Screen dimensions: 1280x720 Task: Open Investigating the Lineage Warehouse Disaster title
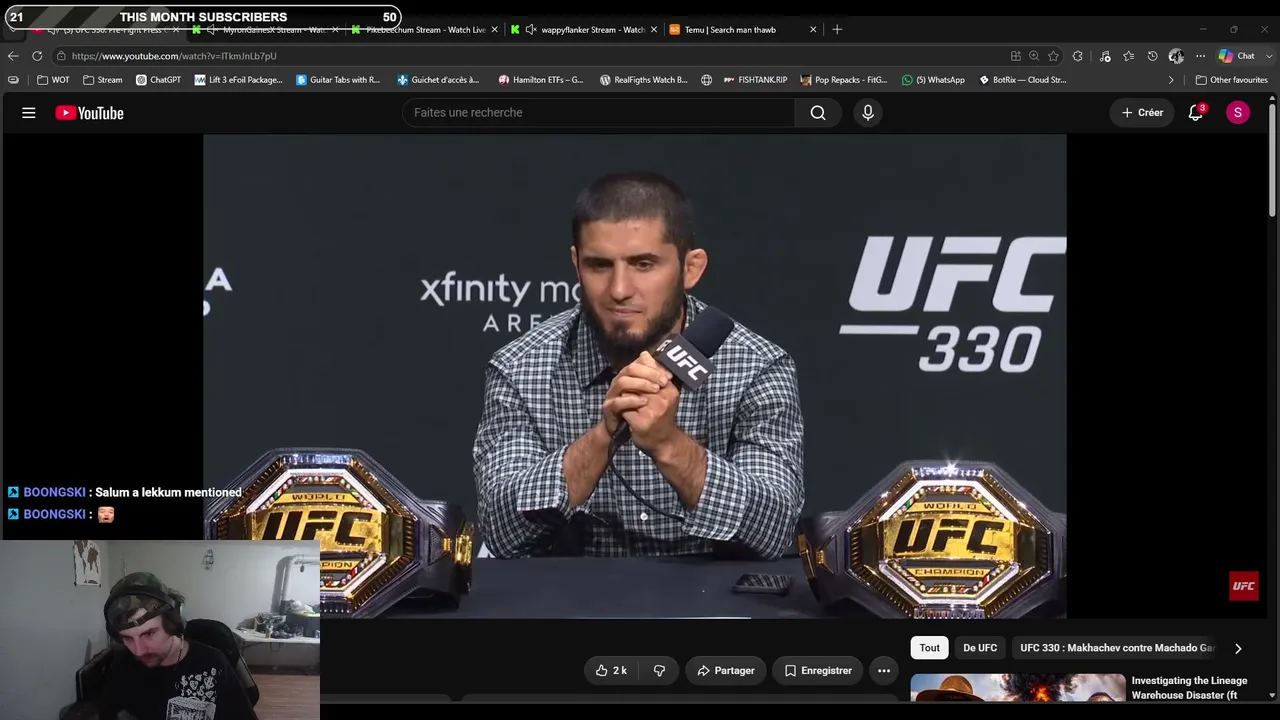(x=1190, y=688)
